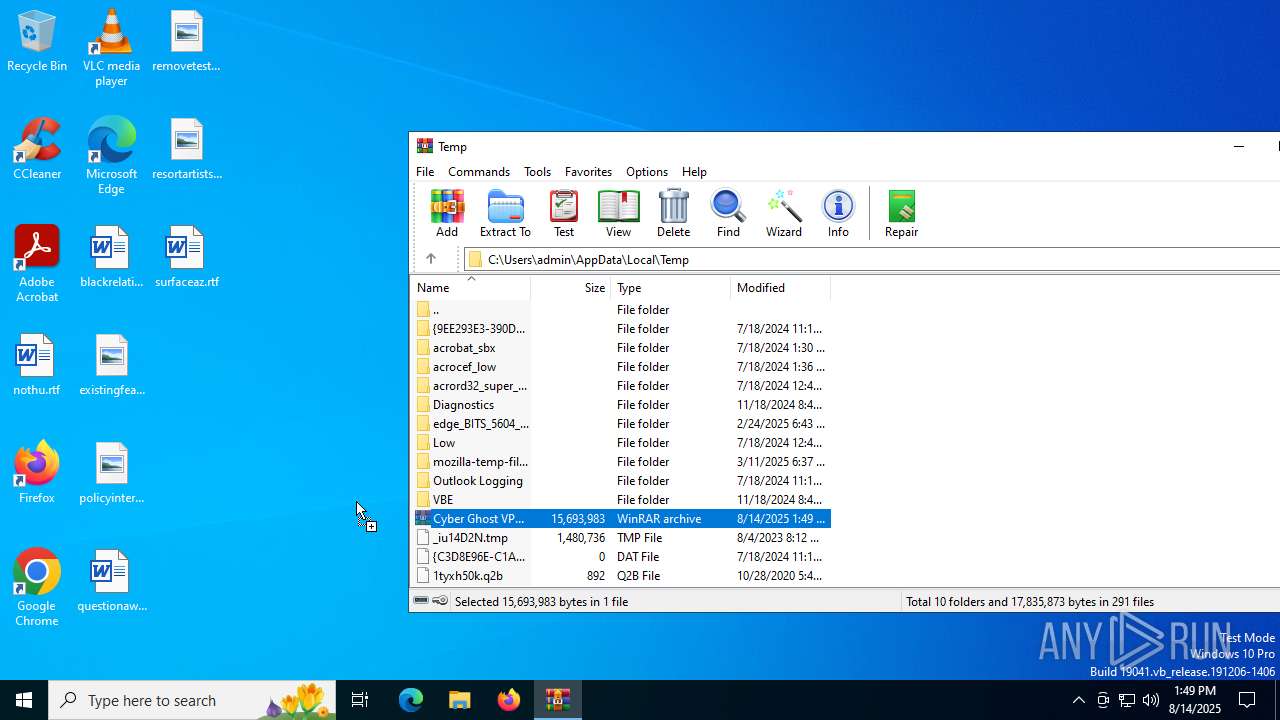
Task: Open the Options menu
Action: pyautogui.click(x=647, y=172)
